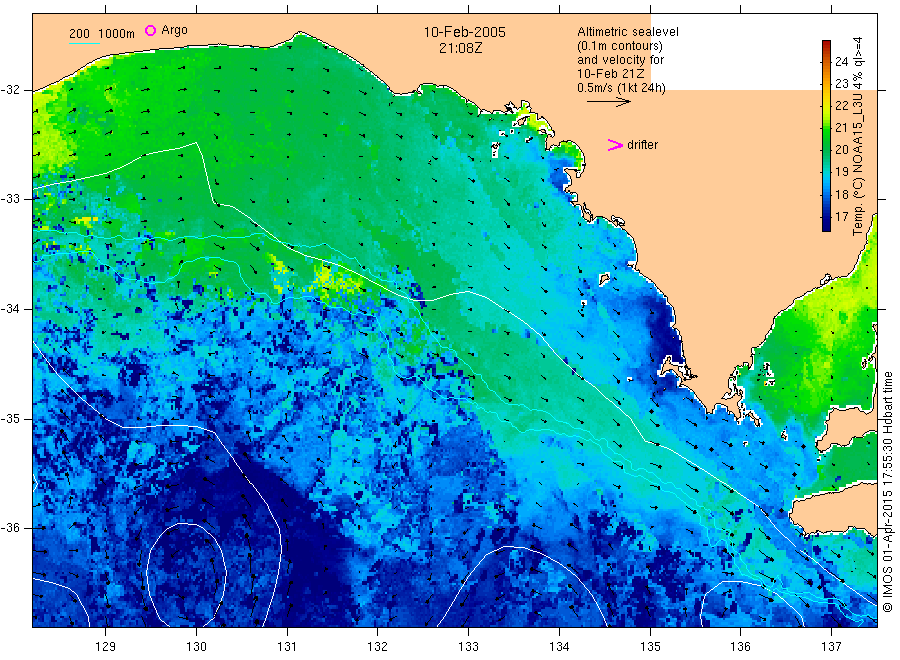Click longitude label 134

[559, 647]
